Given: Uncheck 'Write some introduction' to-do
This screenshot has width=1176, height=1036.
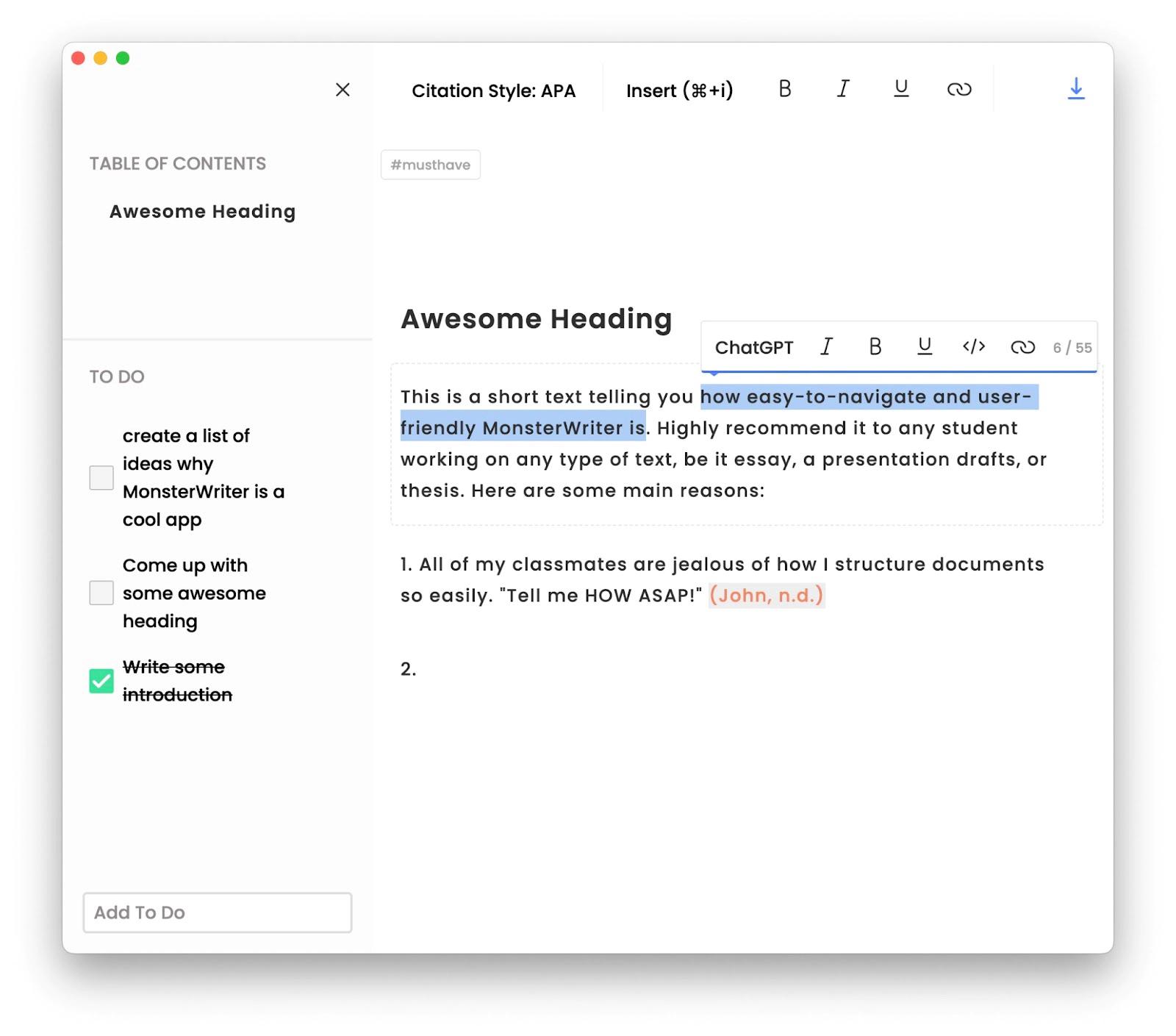Looking at the screenshot, I should point(101,681).
